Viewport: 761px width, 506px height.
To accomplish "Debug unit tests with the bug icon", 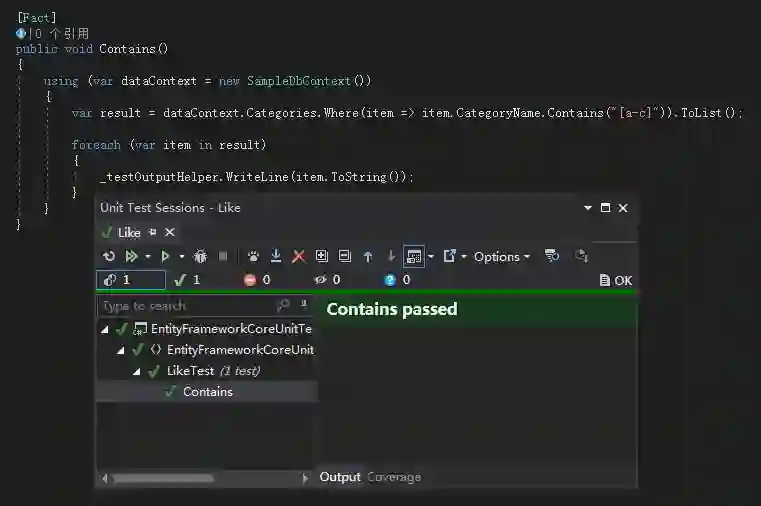I will coord(200,256).
